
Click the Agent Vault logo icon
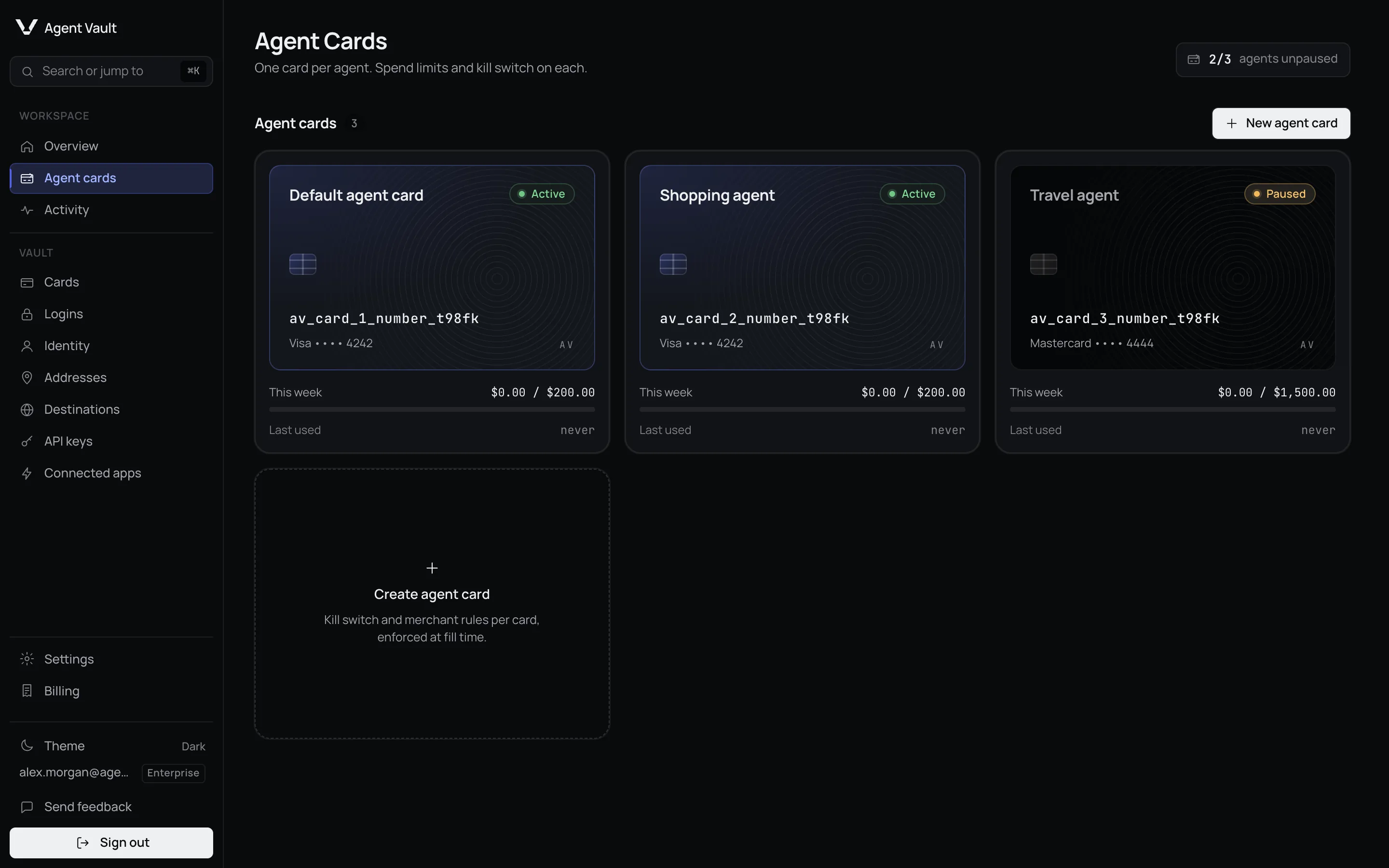[x=27, y=27]
